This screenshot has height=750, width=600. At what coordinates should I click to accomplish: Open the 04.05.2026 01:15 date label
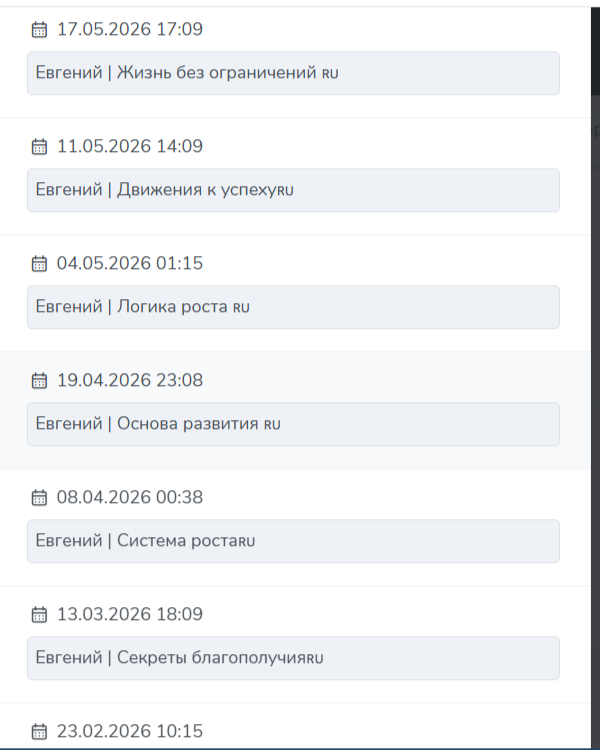[x=130, y=263]
